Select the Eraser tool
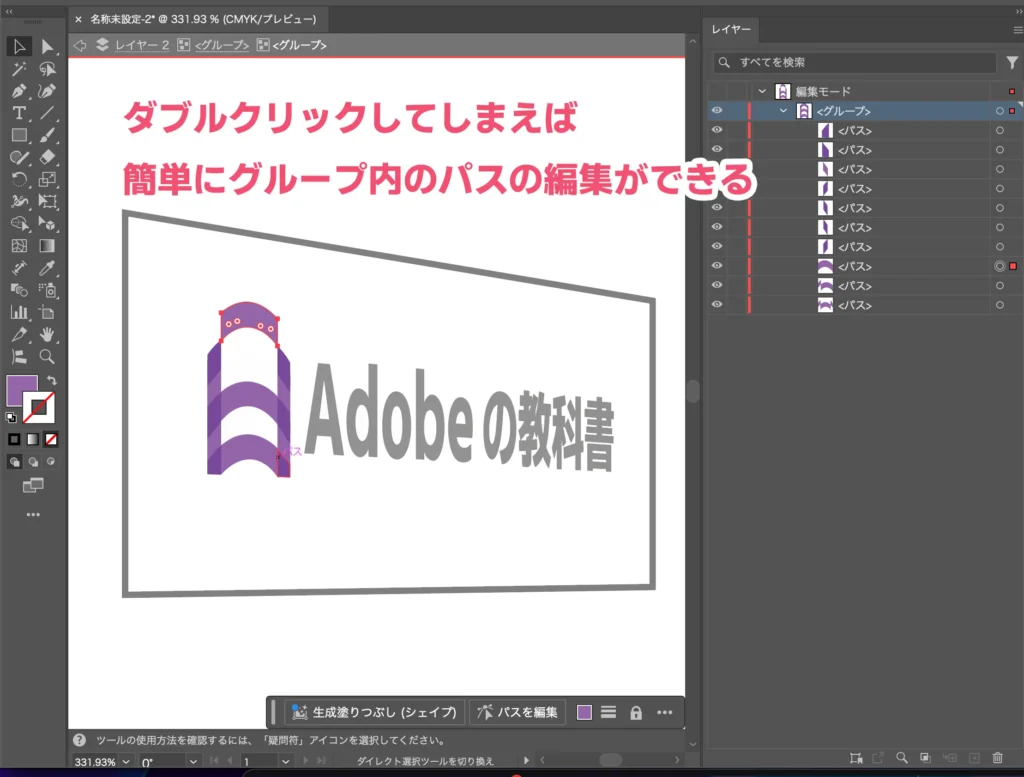The height and width of the screenshot is (777, 1024). (x=49, y=157)
